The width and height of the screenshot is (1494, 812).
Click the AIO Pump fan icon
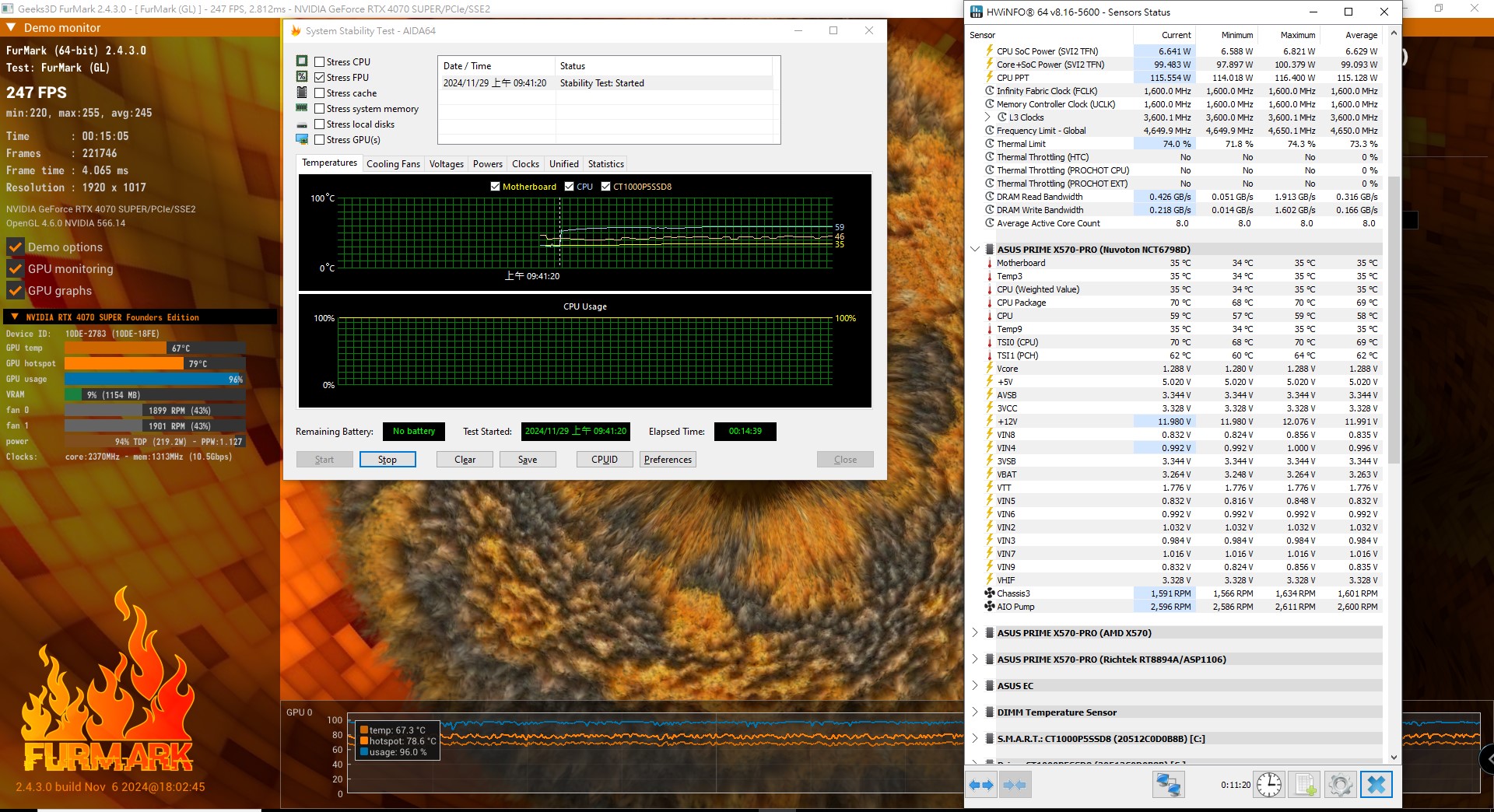pos(990,607)
